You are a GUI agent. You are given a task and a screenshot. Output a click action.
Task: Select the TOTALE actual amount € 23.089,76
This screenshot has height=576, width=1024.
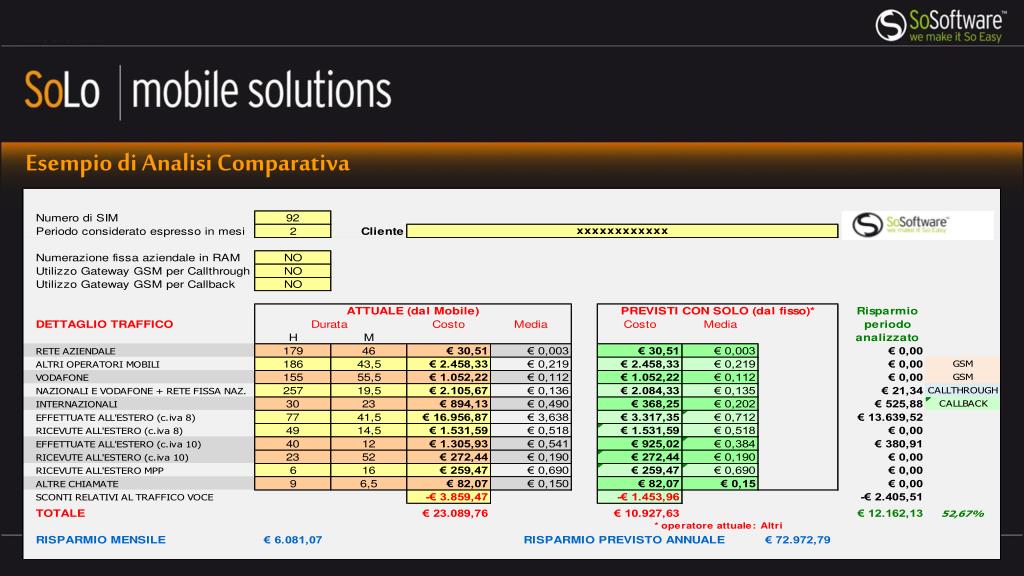455,513
